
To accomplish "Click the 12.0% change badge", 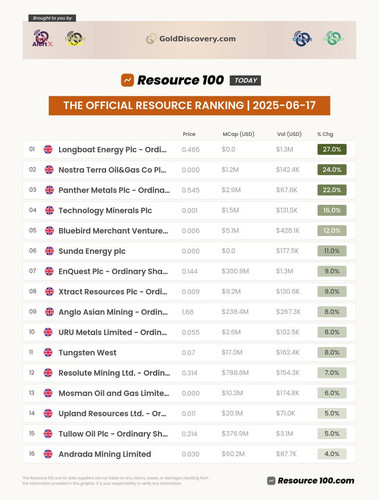I will point(332,231).
